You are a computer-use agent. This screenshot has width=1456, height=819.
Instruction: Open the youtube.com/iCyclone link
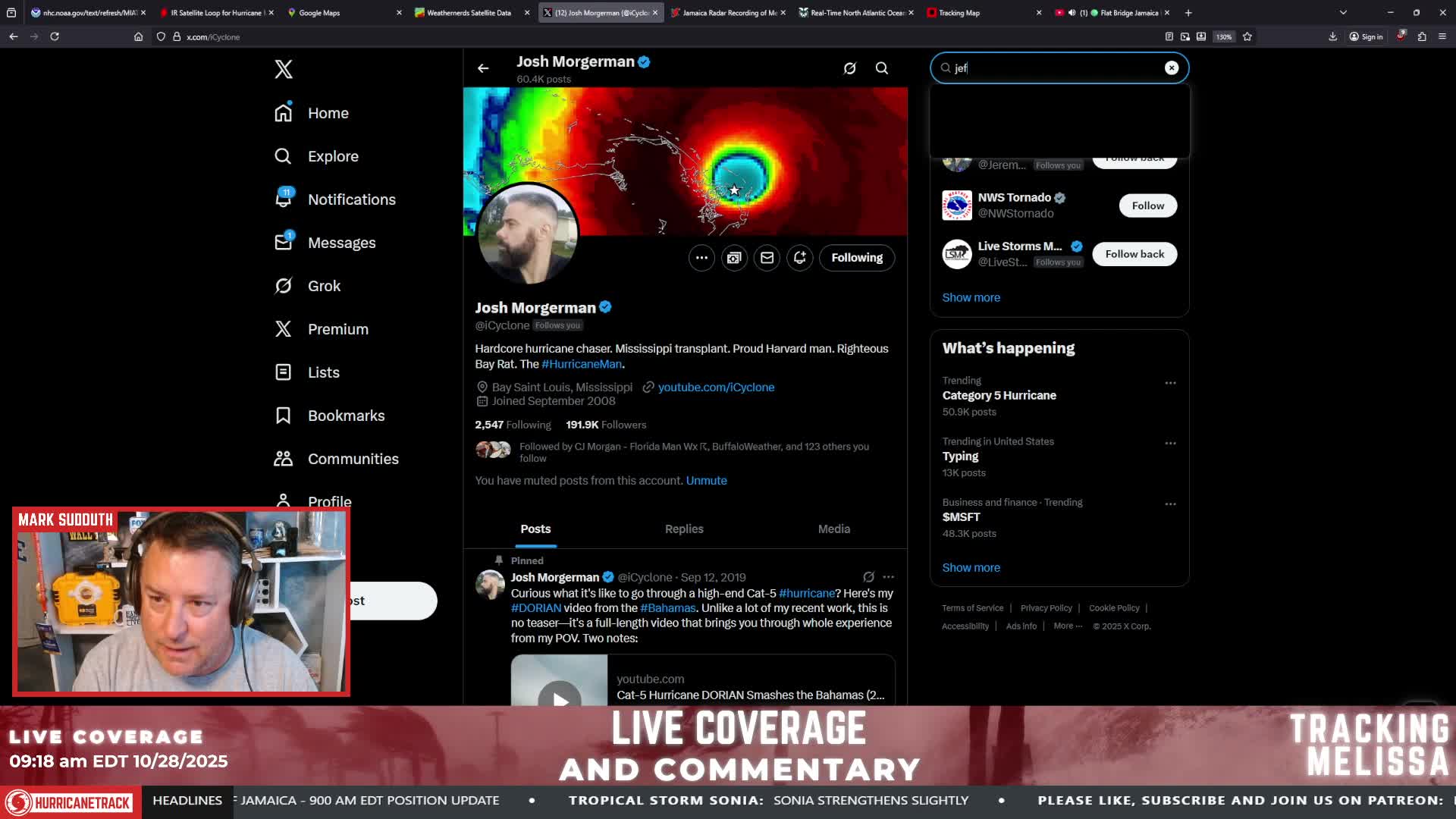[x=716, y=388]
